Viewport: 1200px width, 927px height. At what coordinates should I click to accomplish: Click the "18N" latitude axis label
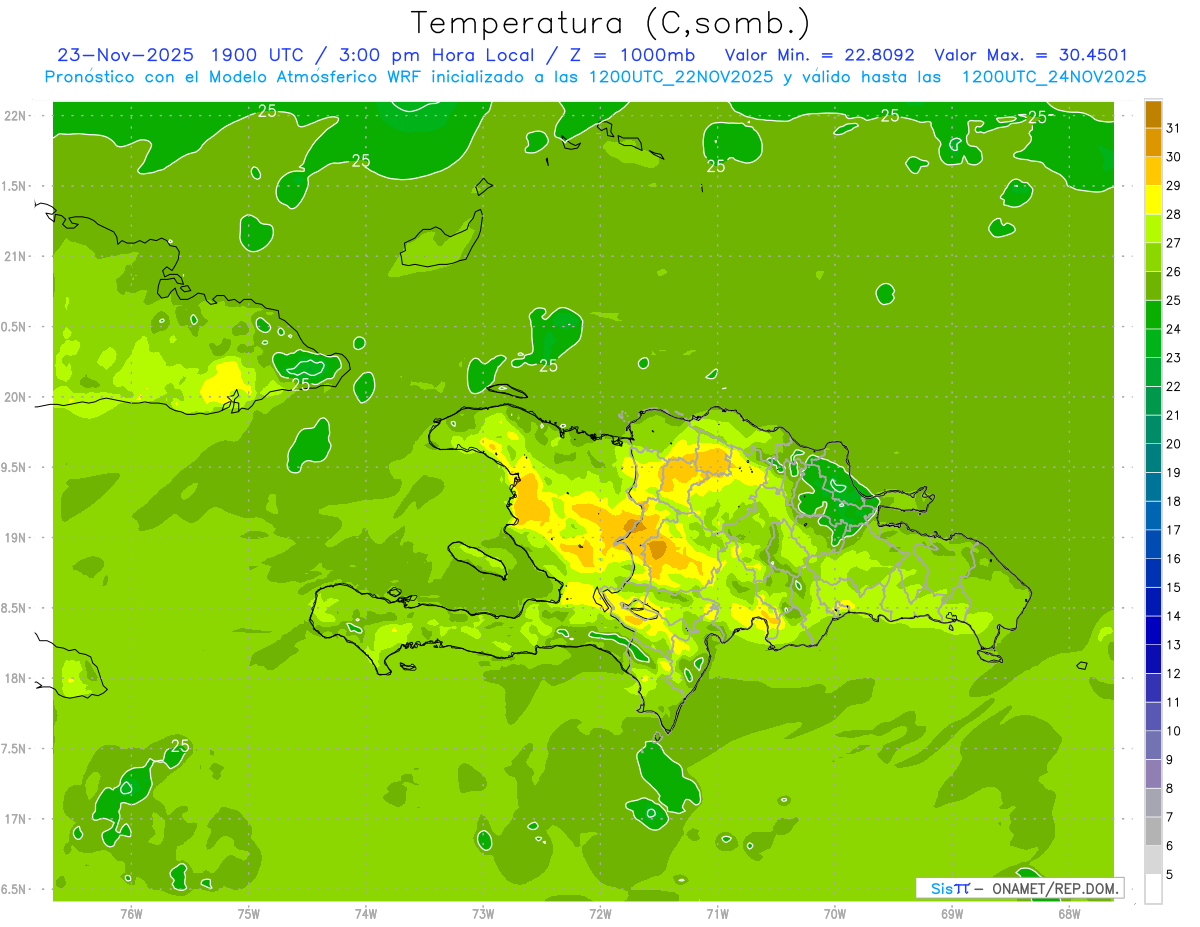16,678
